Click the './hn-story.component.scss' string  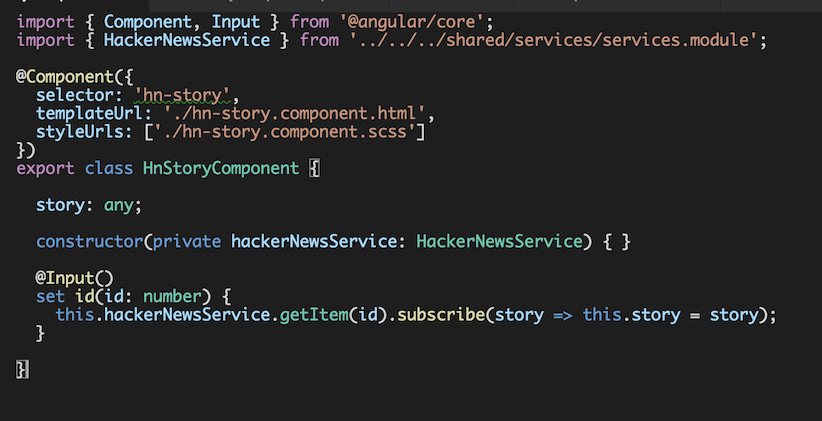pos(285,132)
